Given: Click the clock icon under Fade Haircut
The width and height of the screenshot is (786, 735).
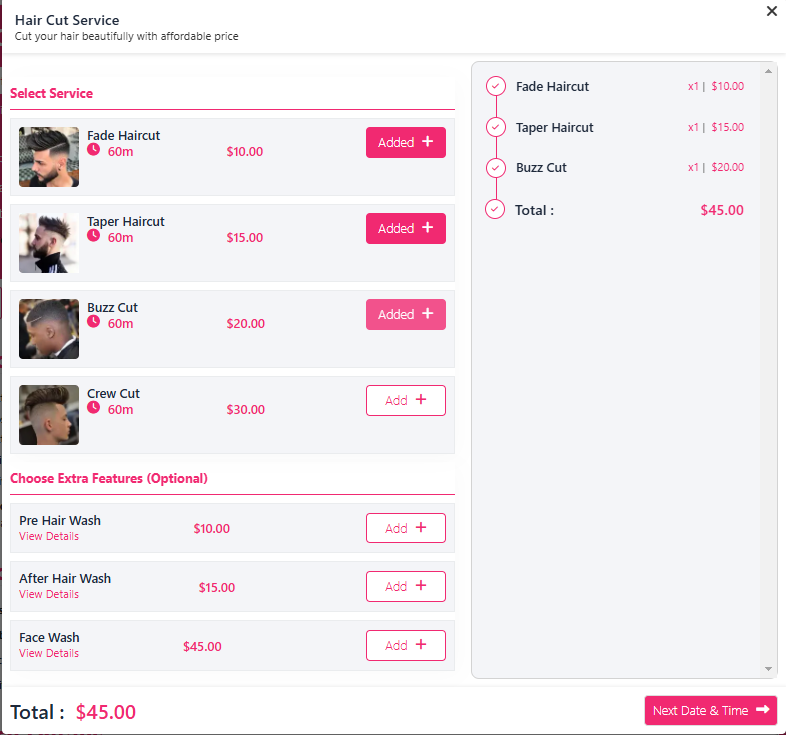Looking at the screenshot, I should click(93, 149).
